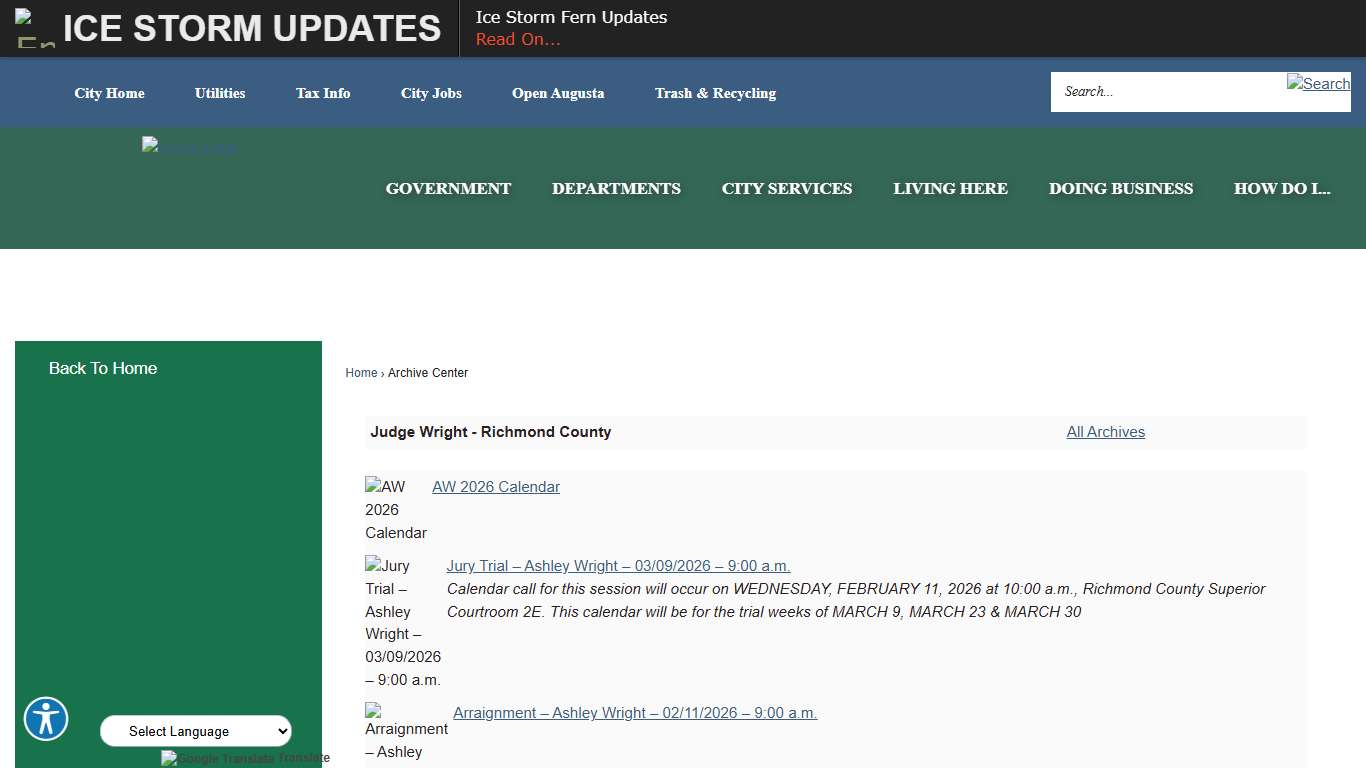The width and height of the screenshot is (1366, 768).
Task: Click the Read On... link
Action: point(517,39)
